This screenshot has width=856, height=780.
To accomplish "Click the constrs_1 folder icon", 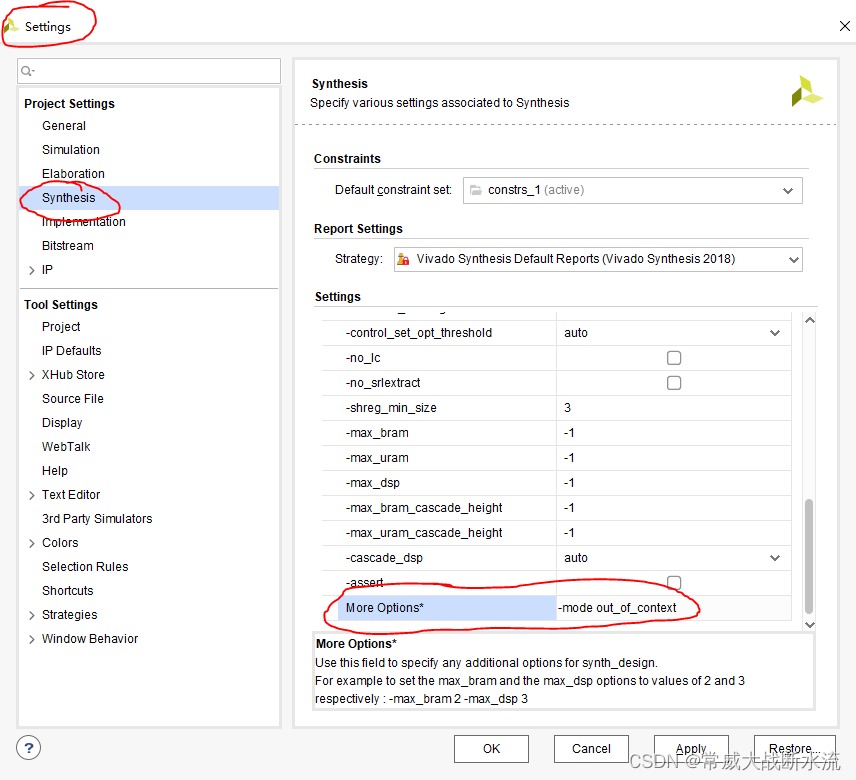I will click(475, 190).
